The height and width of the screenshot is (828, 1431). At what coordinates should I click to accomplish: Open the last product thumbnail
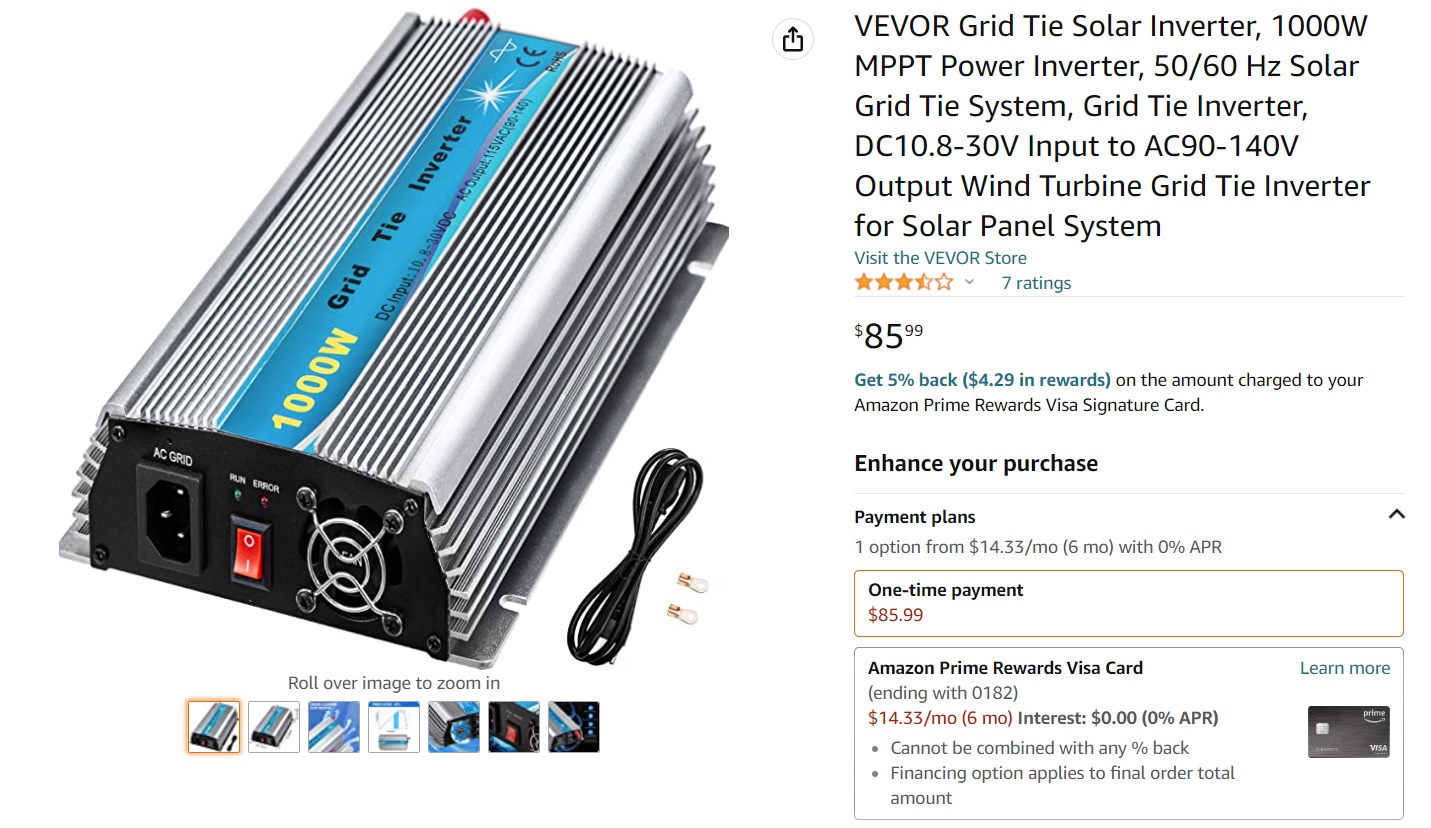point(574,727)
